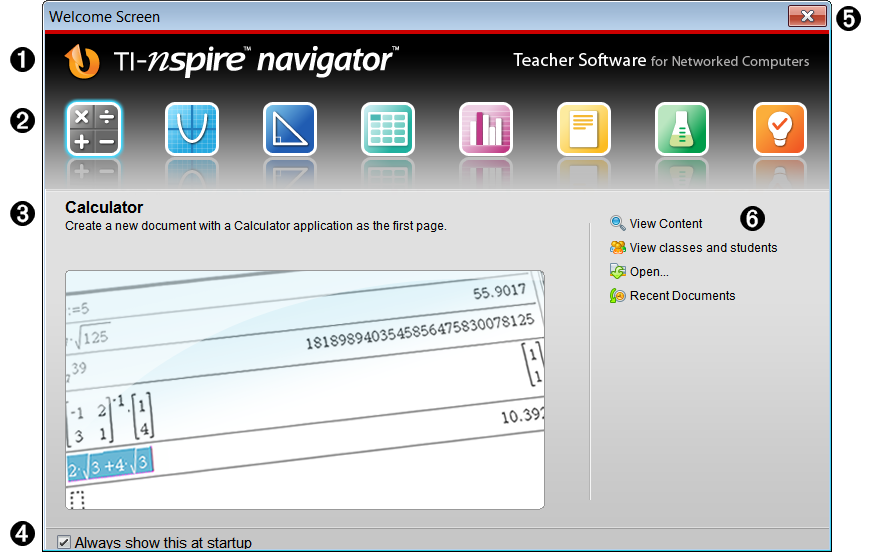The image size is (871, 552).
Task: Click the magnifier icon beside View Content
Action: pyautogui.click(x=618, y=224)
